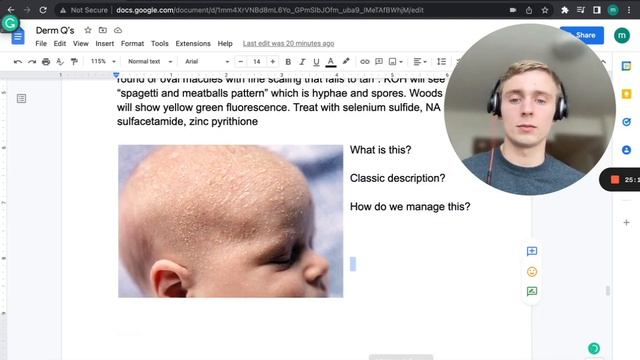Open the green 'm' Google account avatar
Image resolution: width=640 pixels, height=360 pixels.
click(x=622, y=35)
